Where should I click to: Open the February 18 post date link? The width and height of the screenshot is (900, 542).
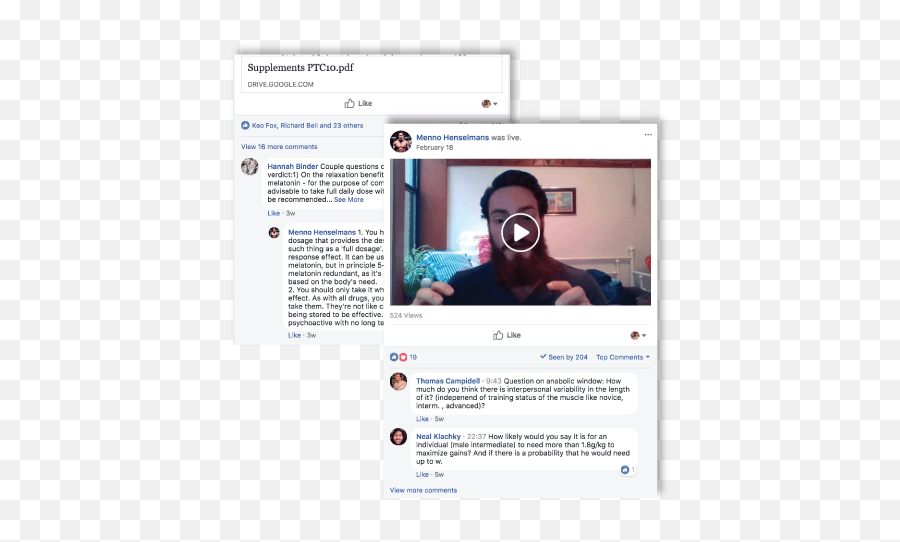click(x=435, y=148)
